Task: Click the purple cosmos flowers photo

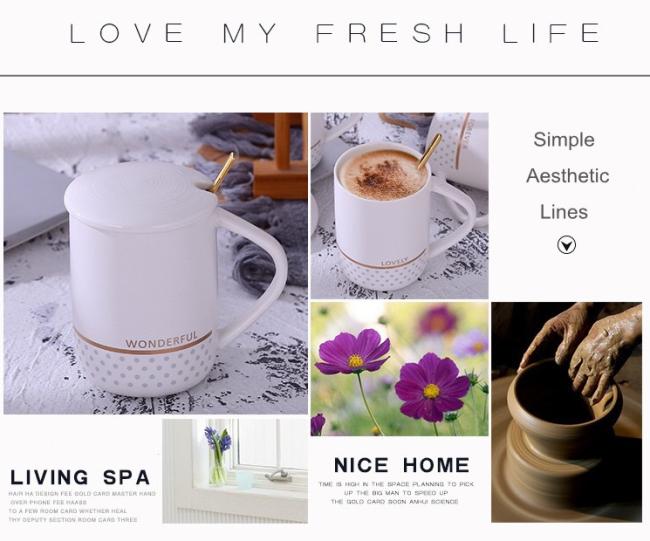Action: point(400,369)
